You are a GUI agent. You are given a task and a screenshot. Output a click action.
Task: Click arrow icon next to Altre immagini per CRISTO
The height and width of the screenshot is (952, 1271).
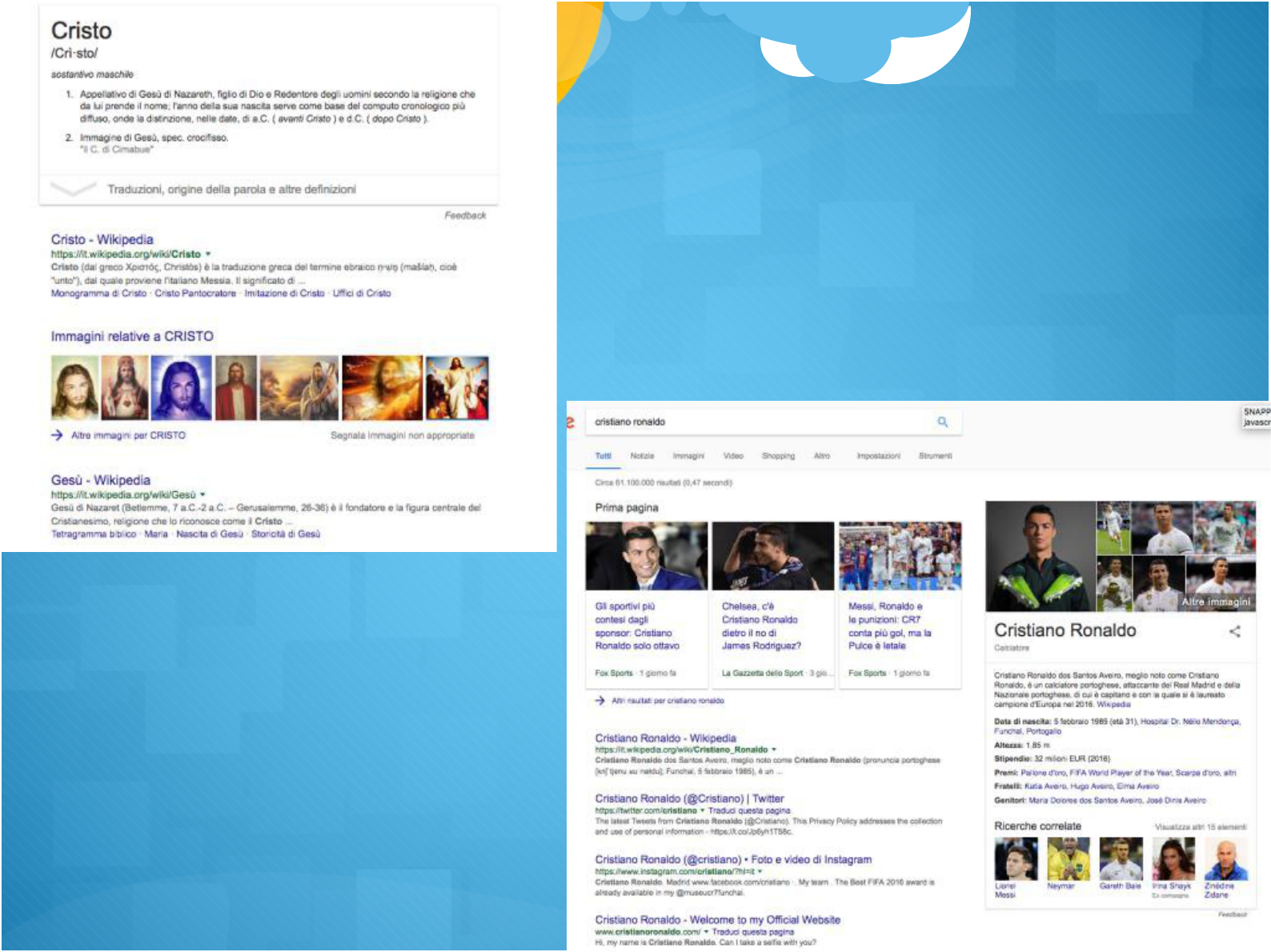(57, 435)
